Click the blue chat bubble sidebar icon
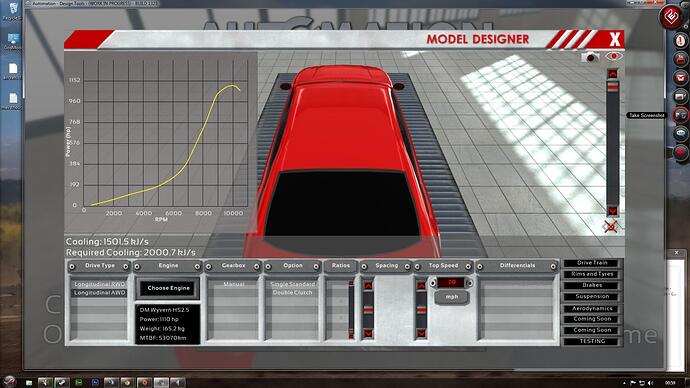The image size is (690, 388). pos(680,133)
